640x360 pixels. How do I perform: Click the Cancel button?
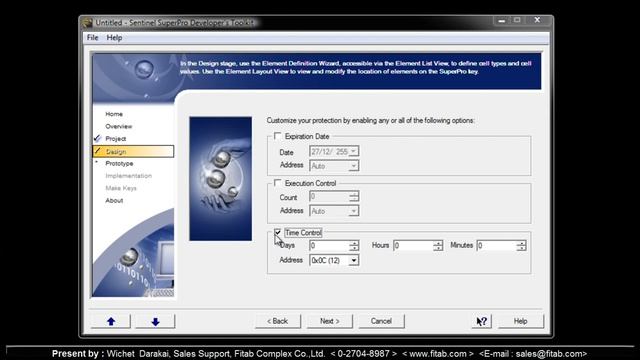(381, 321)
